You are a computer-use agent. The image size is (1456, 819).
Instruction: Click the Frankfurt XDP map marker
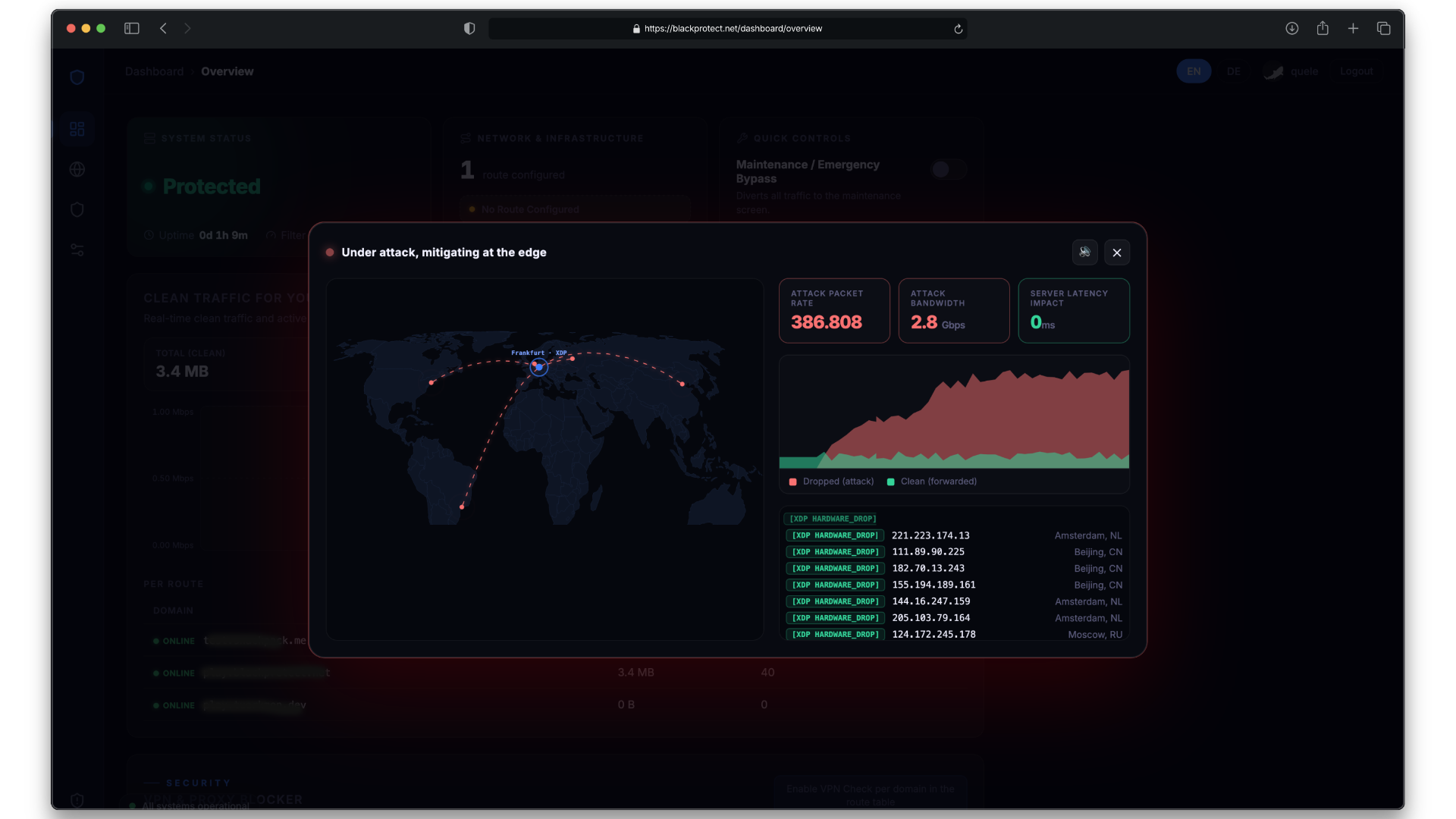538,367
